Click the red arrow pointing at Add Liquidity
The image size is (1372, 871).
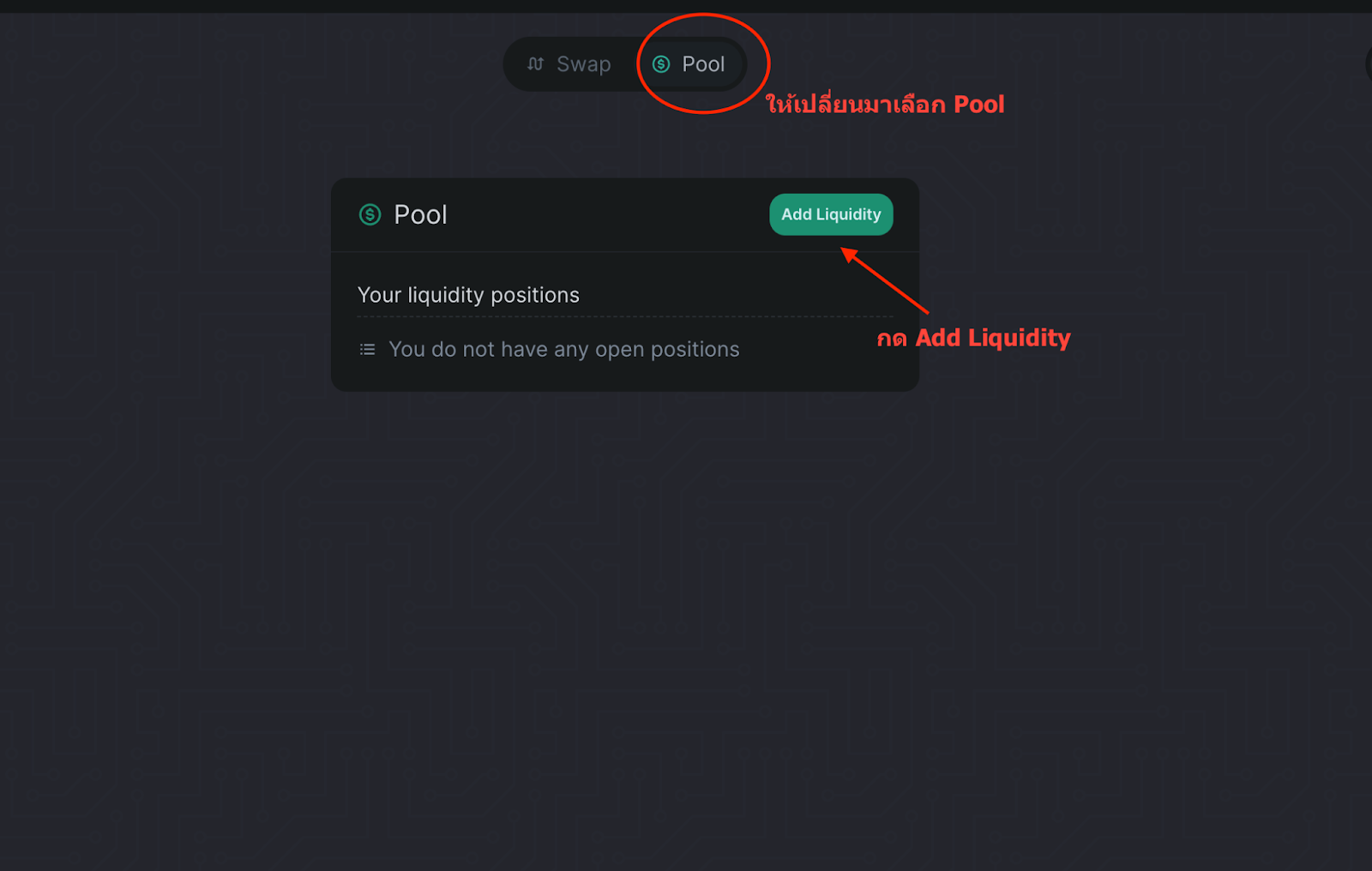point(885,280)
